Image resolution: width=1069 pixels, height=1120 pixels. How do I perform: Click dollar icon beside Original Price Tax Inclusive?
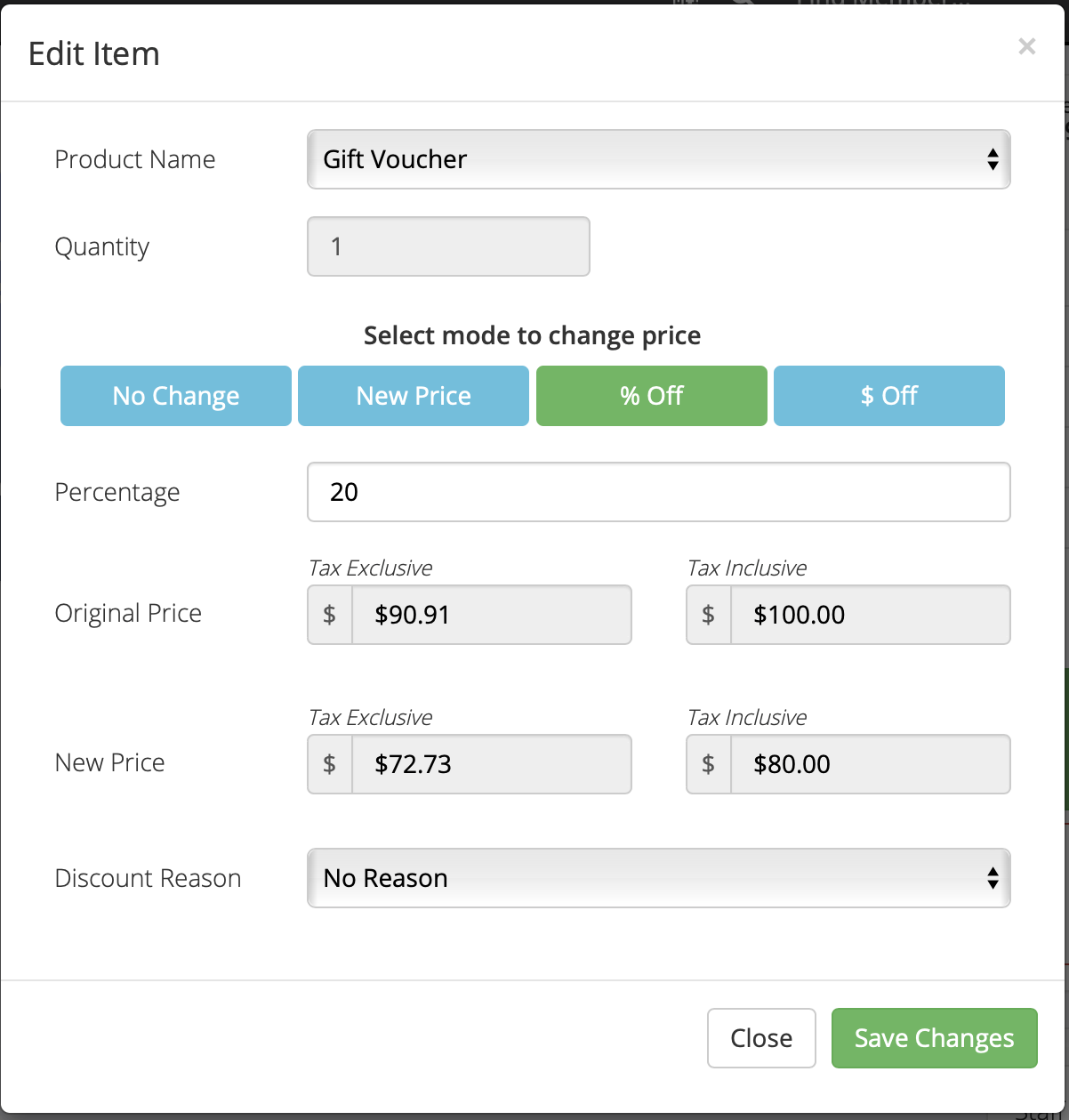coord(709,615)
